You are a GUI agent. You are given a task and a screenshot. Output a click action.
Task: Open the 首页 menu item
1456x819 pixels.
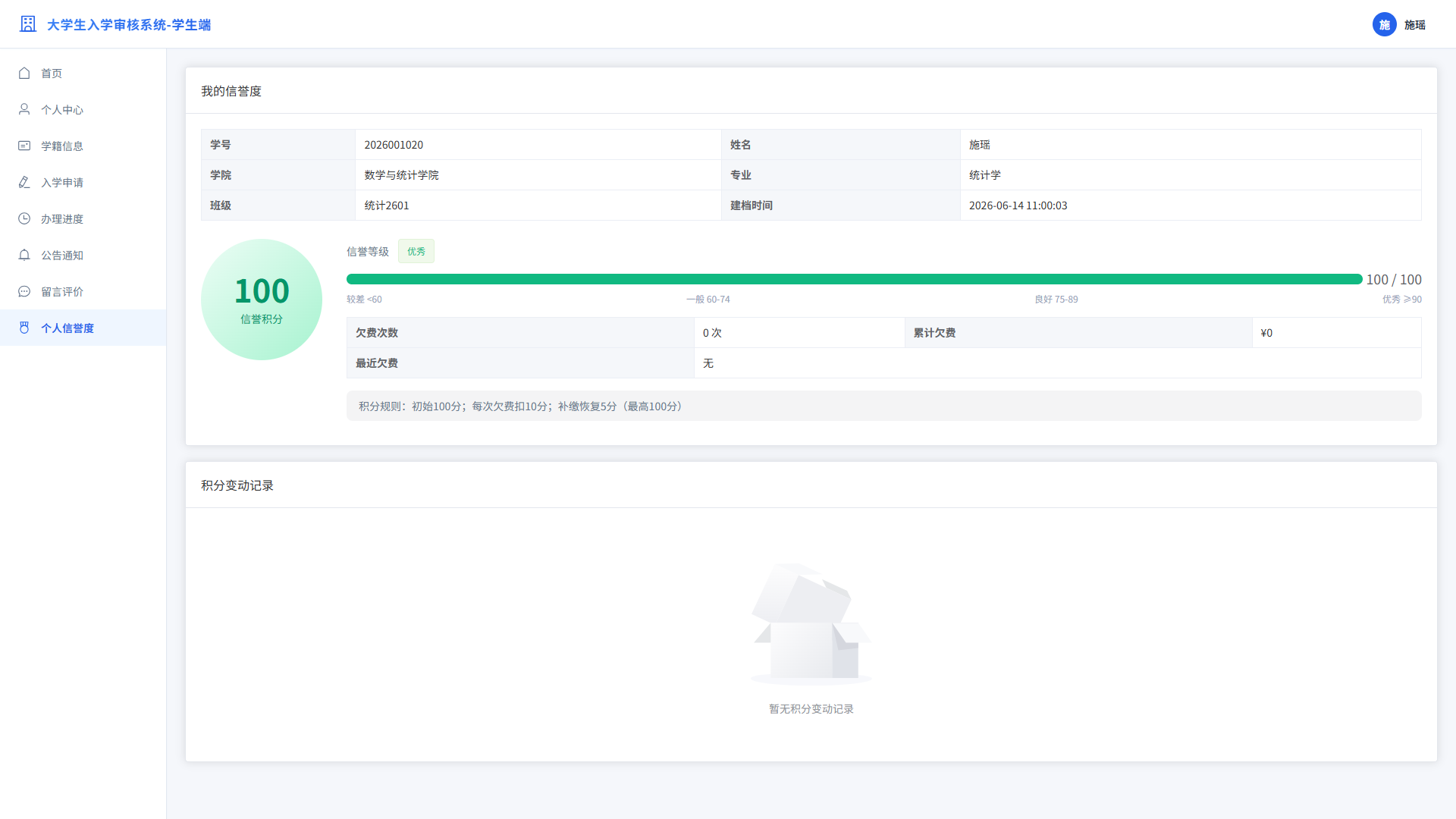(x=83, y=73)
